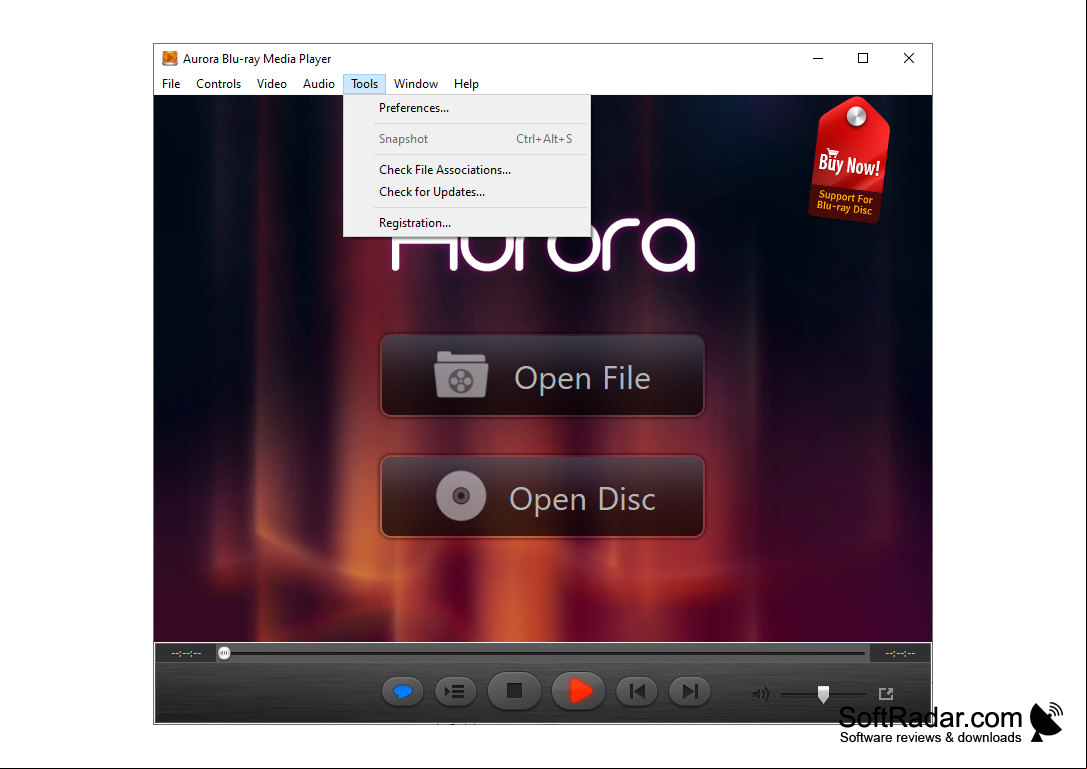
Task: Click the Open File button label
Action: click(582, 379)
